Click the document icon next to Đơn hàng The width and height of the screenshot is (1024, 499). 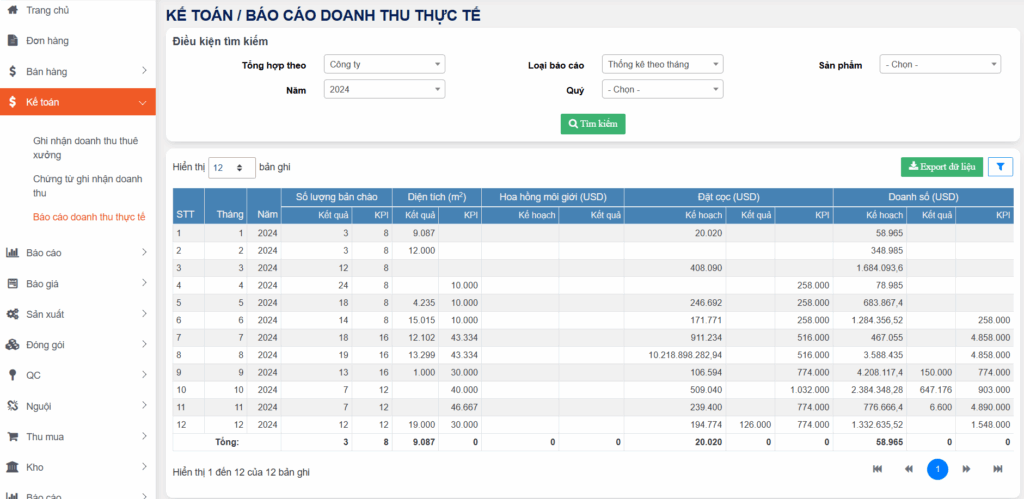click(x=12, y=41)
